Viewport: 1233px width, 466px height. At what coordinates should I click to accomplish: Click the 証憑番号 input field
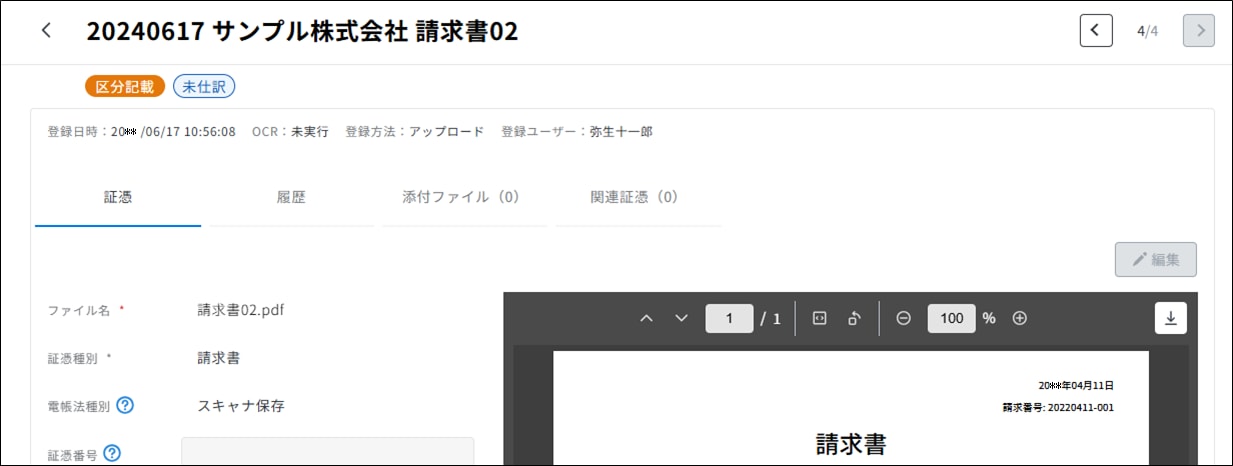pyautogui.click(x=327, y=452)
